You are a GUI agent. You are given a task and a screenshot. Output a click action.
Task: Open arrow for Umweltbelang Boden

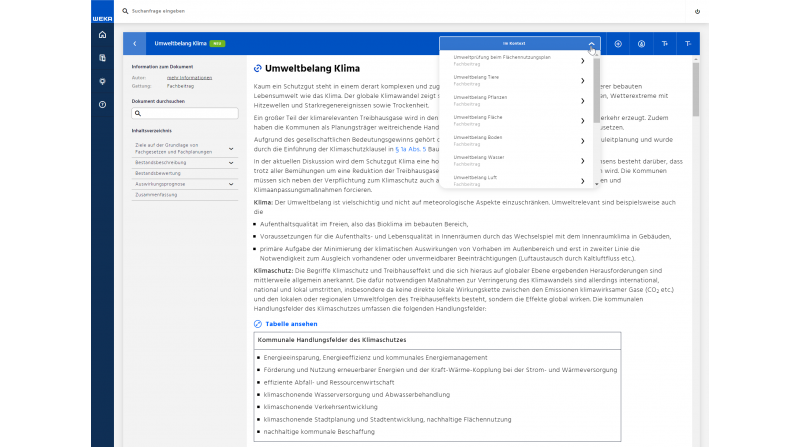click(582, 141)
